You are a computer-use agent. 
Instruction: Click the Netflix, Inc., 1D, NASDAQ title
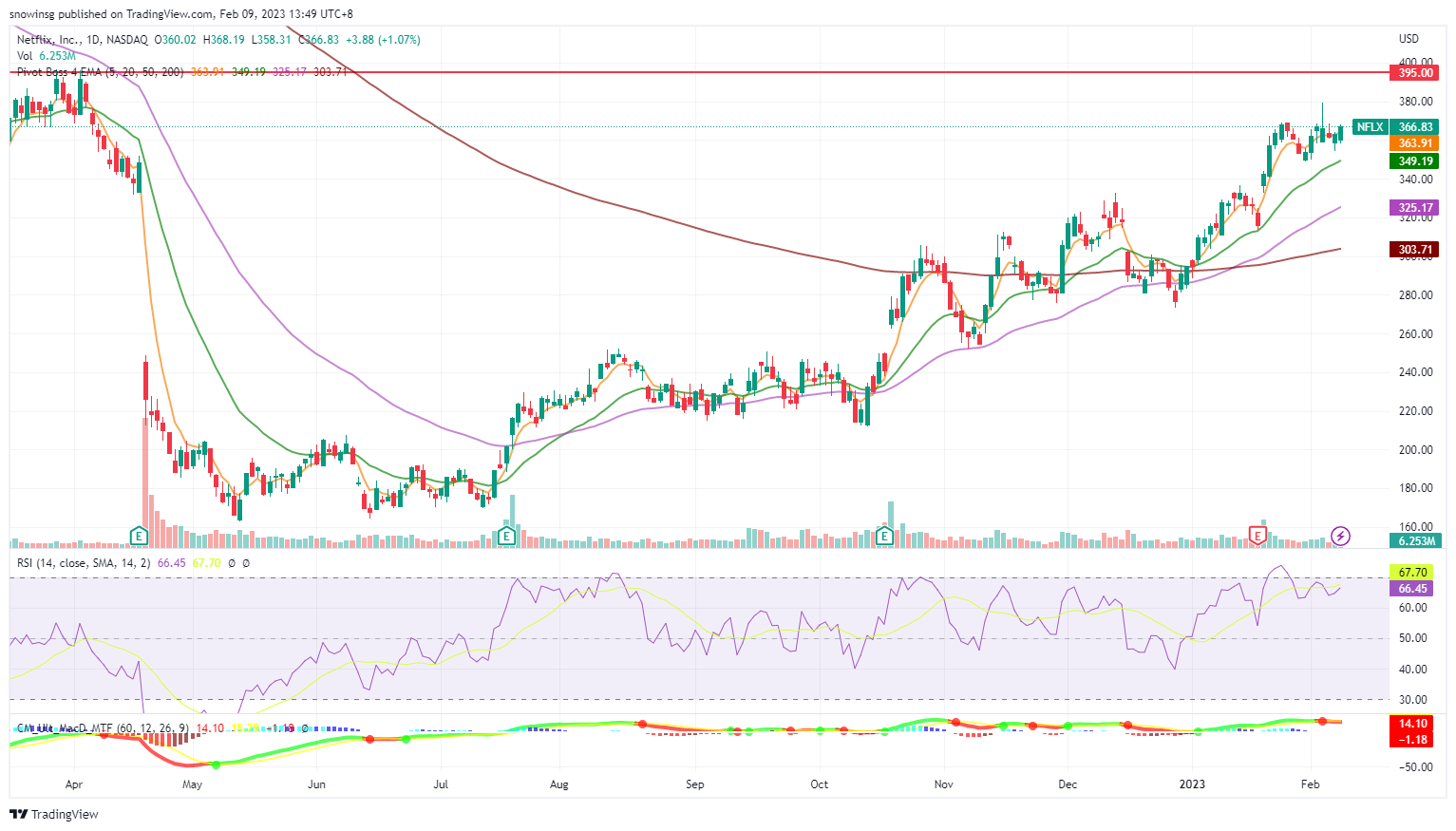[83, 40]
